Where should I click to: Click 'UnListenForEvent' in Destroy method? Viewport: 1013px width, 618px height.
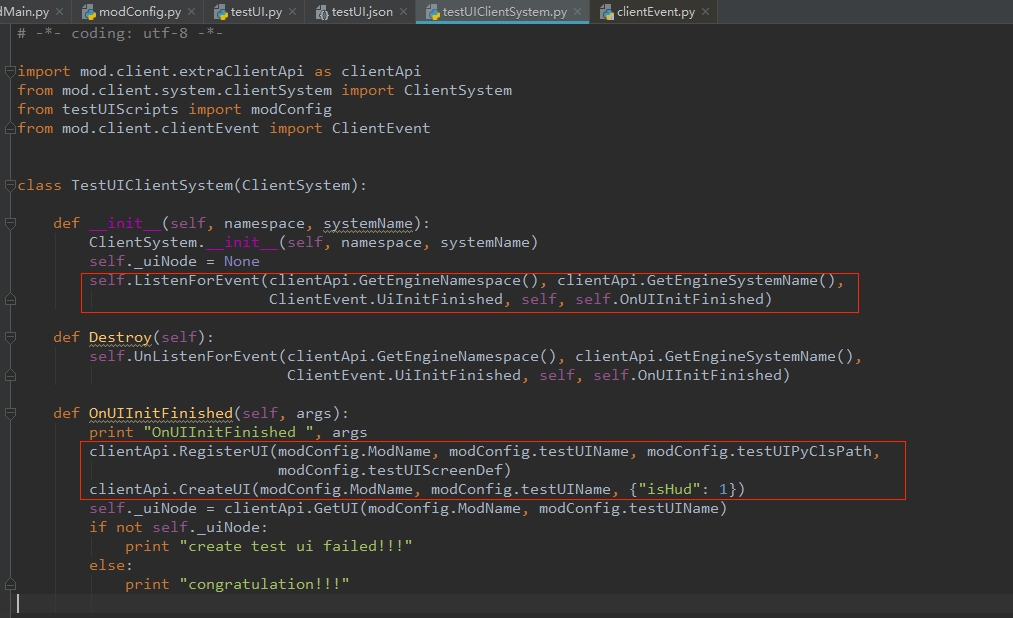(x=205, y=356)
